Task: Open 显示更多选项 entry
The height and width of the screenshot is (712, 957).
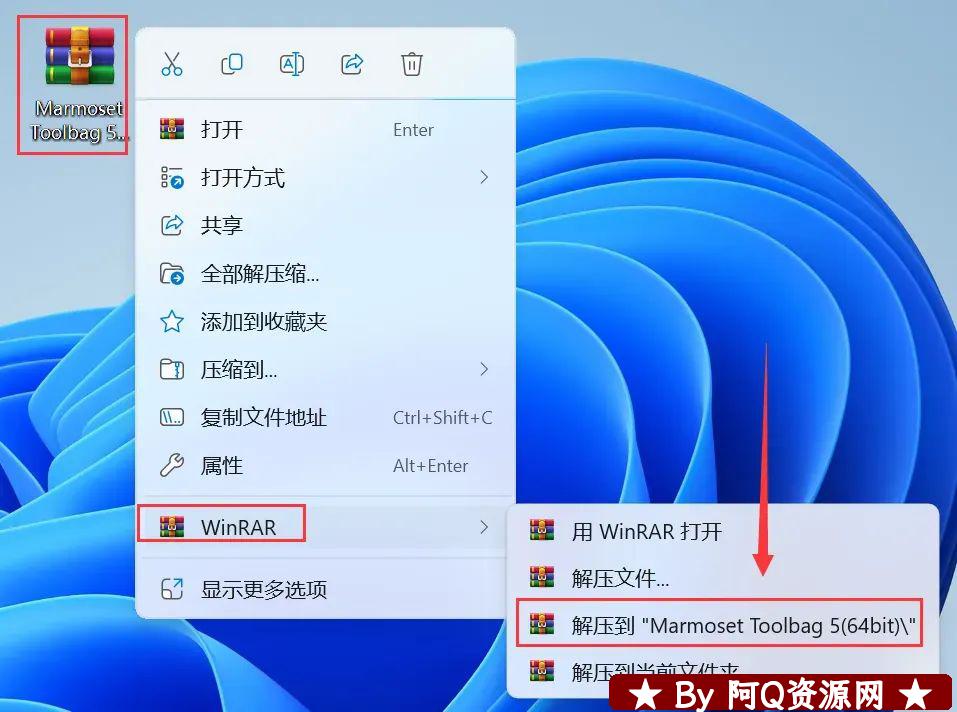Action: click(264, 589)
